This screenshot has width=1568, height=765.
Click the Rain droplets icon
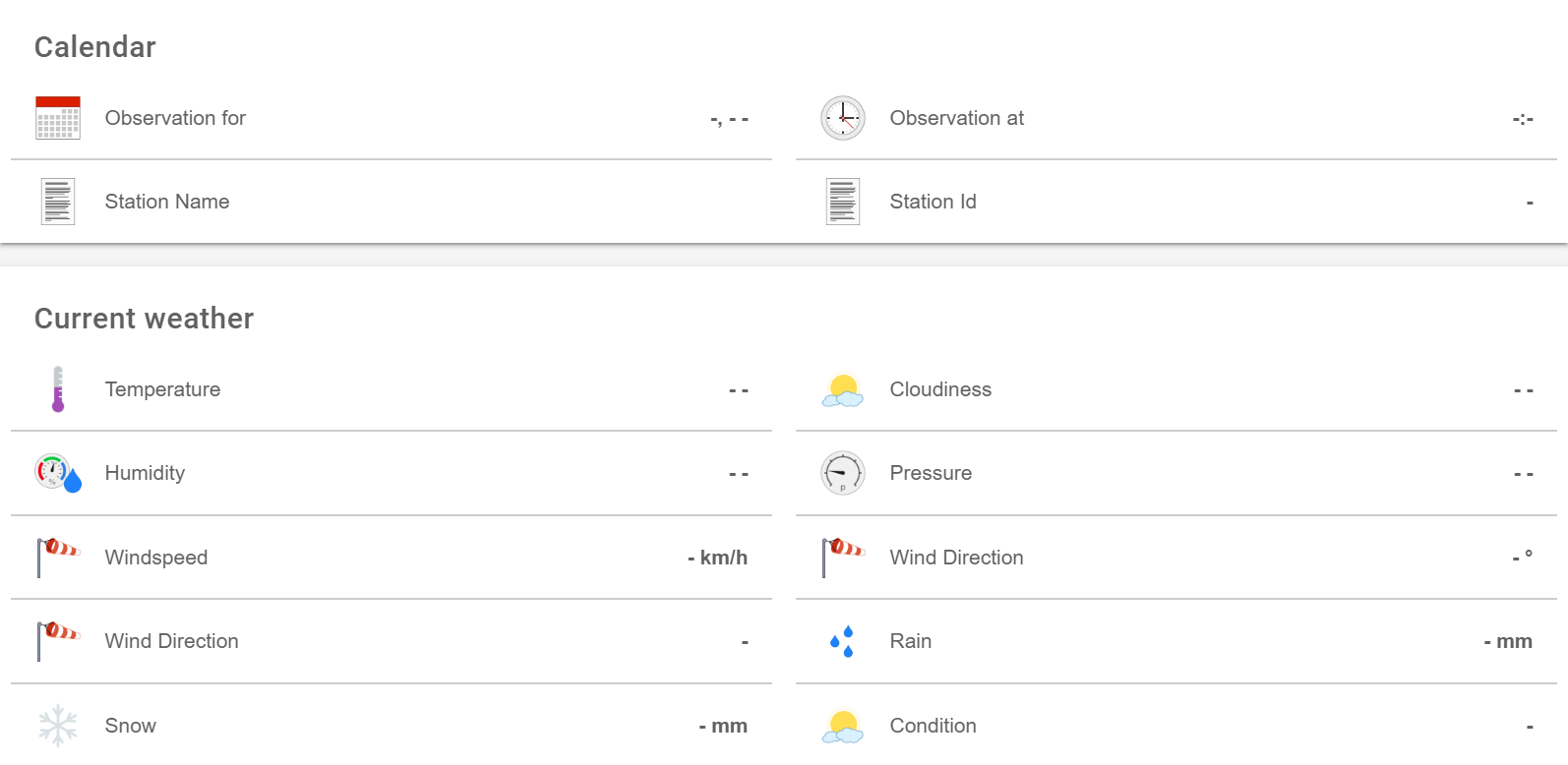pyautogui.click(x=843, y=641)
